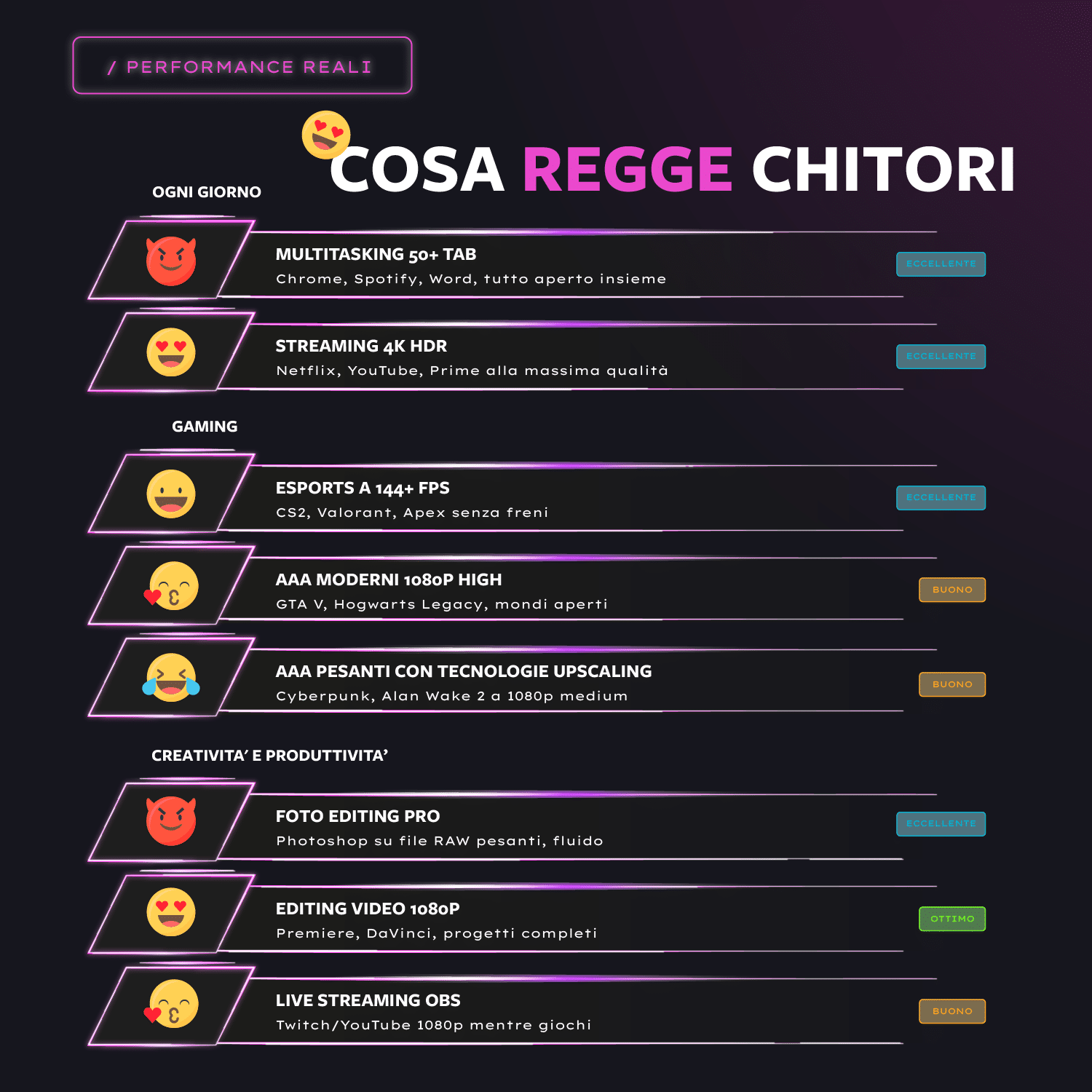Click the kissing emoji beside Live Streaming OBS
1092x1092 pixels.
(172, 1004)
